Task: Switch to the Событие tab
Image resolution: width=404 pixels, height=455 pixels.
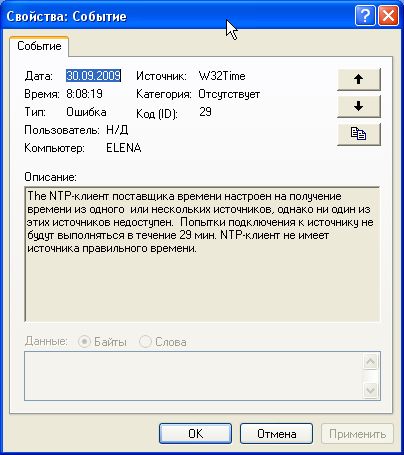Action: coord(39,46)
